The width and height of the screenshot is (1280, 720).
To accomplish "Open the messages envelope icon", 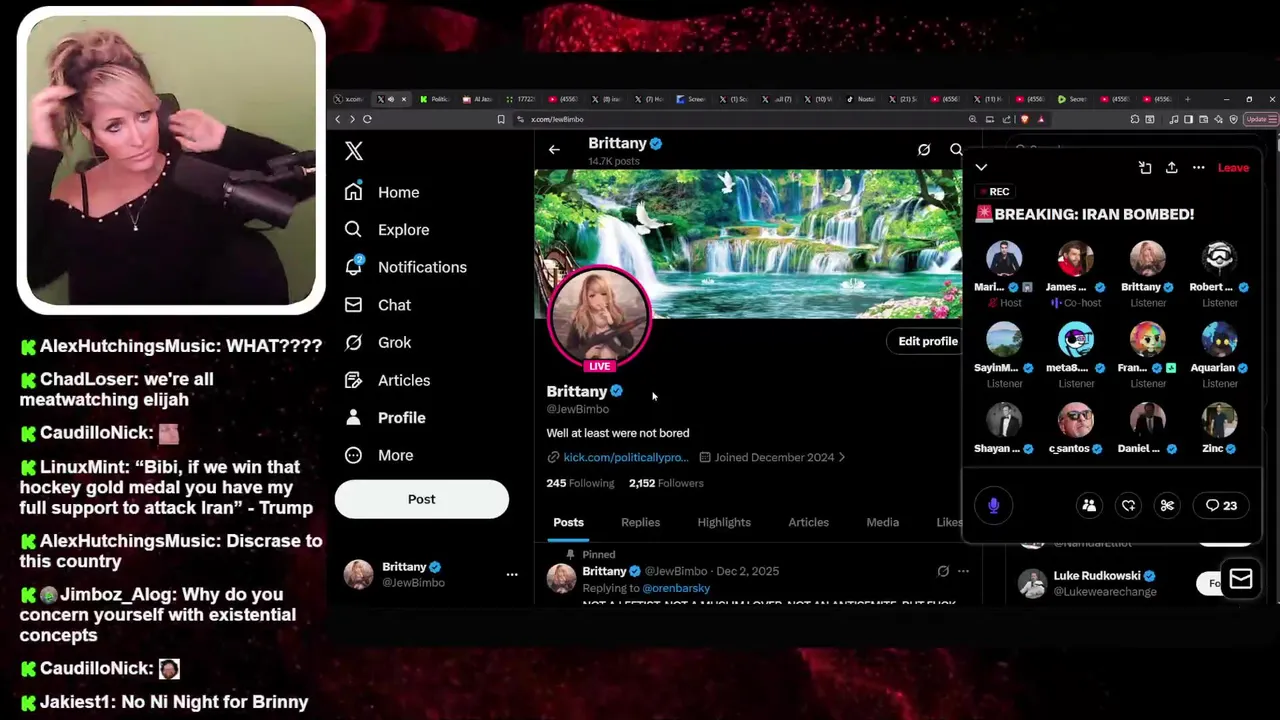I will 1241,580.
